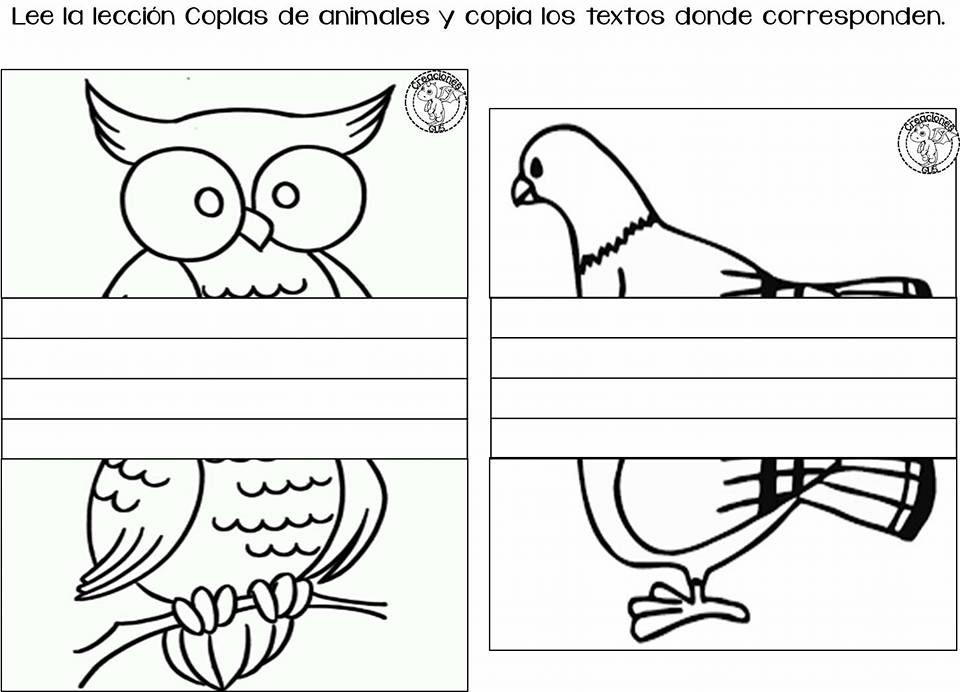Select the fourth writing line under the owl

point(234,438)
